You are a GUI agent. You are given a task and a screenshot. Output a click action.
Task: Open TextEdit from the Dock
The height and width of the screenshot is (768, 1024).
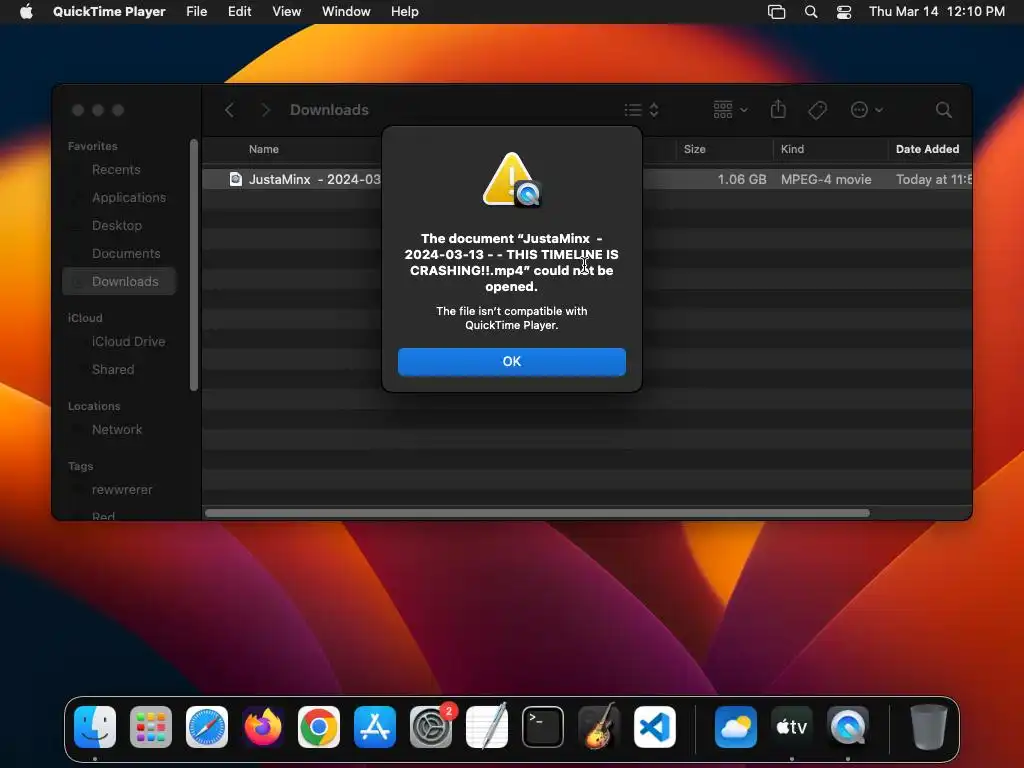[487, 726]
